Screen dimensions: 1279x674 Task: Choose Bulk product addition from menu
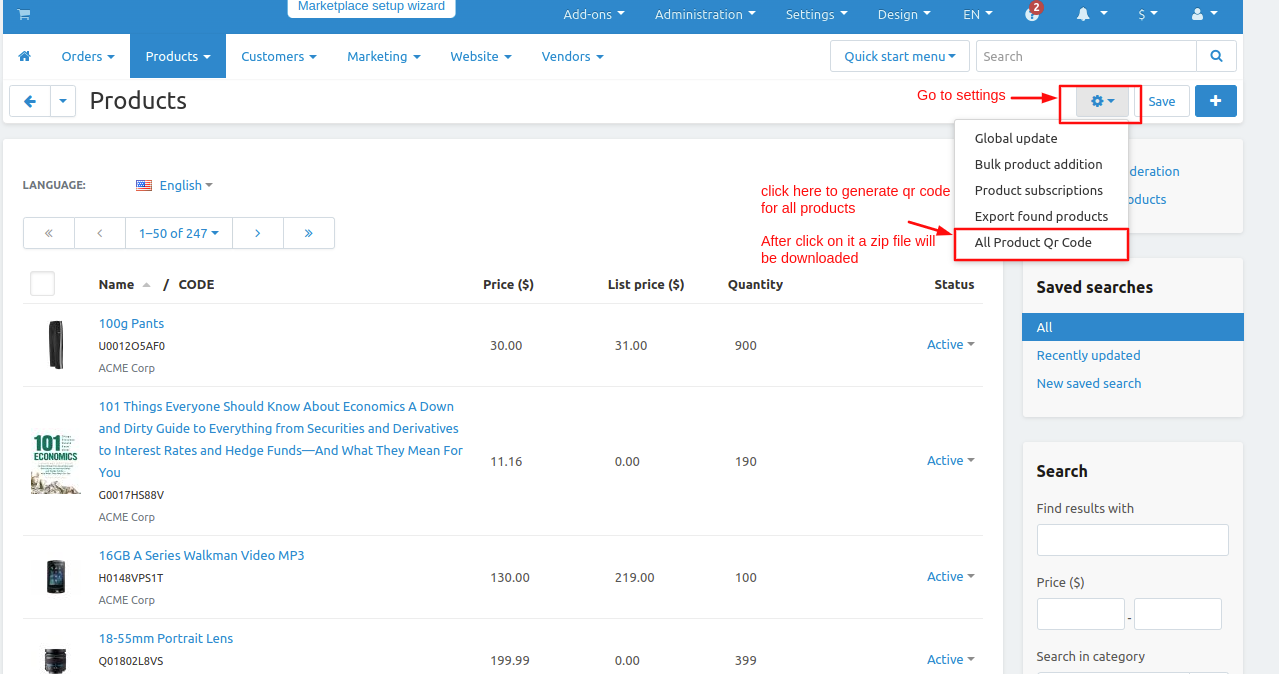tap(1041, 164)
